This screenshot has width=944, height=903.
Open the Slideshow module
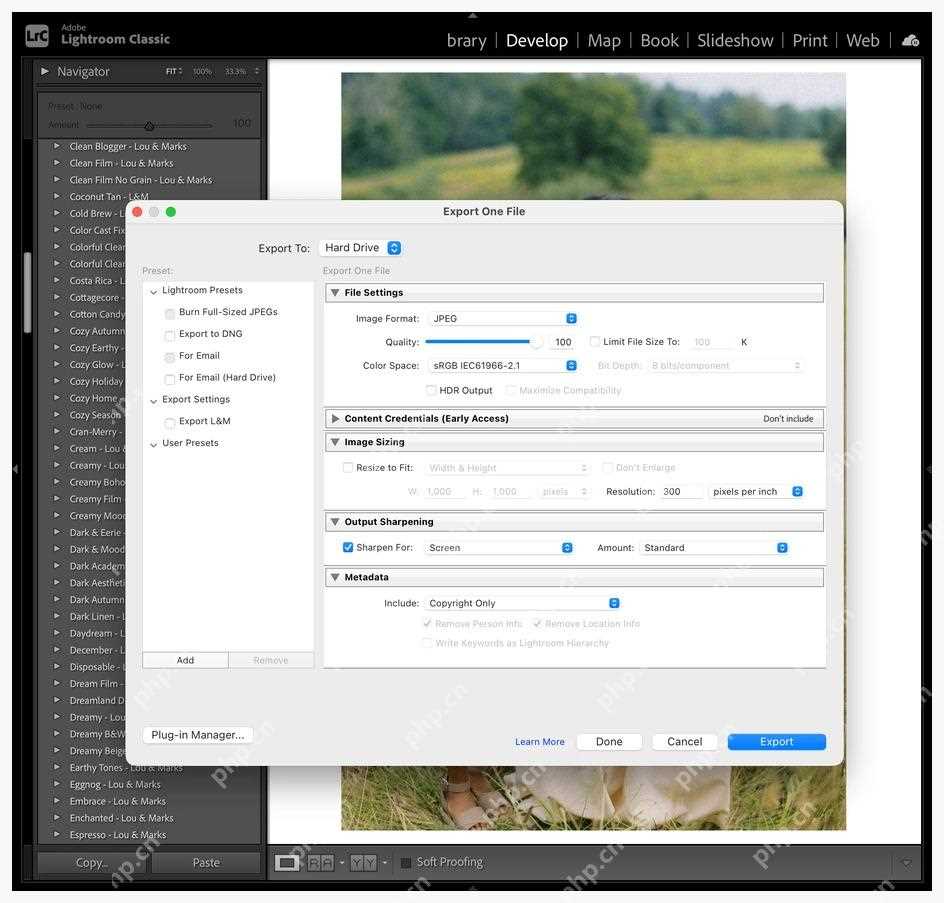click(x=735, y=40)
